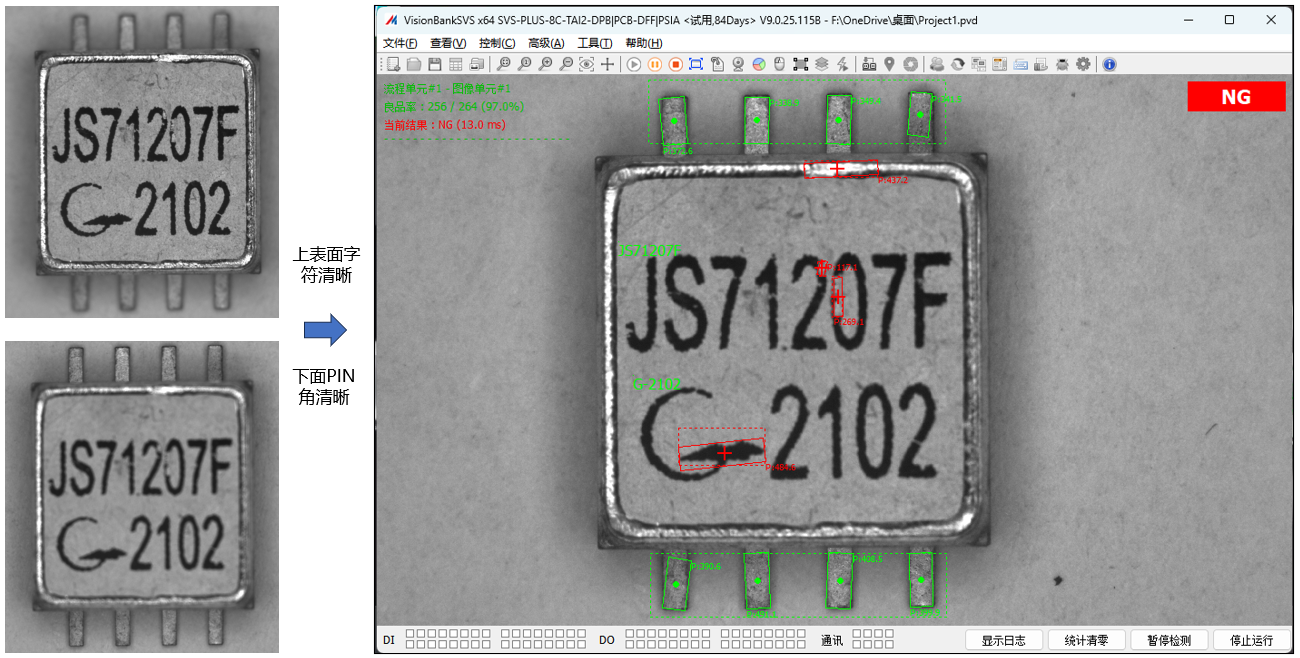
Task: Click the stacked layers toolbar icon
Action: [x=821, y=64]
